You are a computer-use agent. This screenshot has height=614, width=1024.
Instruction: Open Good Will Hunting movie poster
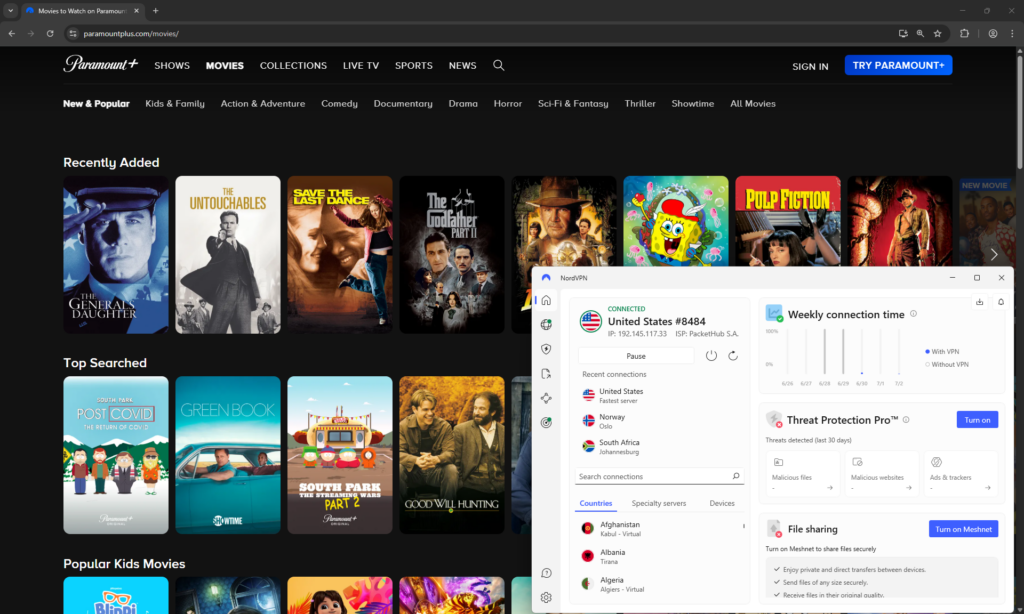pyautogui.click(x=452, y=455)
